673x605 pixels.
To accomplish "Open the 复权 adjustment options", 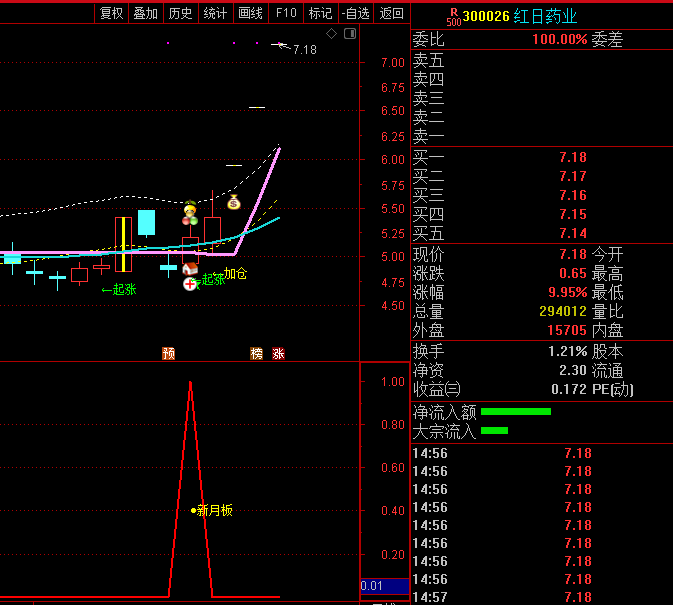I will (112, 13).
